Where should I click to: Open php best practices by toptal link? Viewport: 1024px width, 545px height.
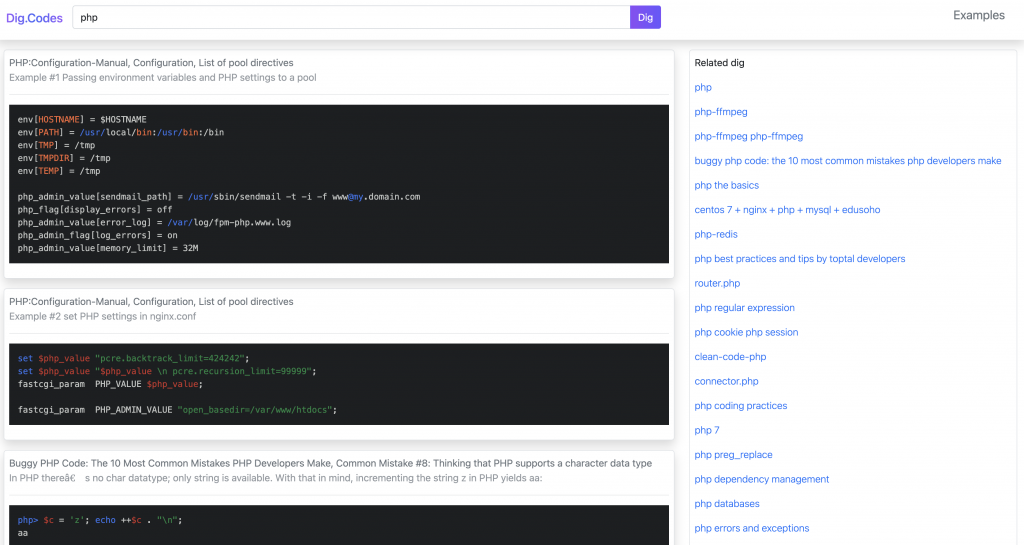pos(799,258)
